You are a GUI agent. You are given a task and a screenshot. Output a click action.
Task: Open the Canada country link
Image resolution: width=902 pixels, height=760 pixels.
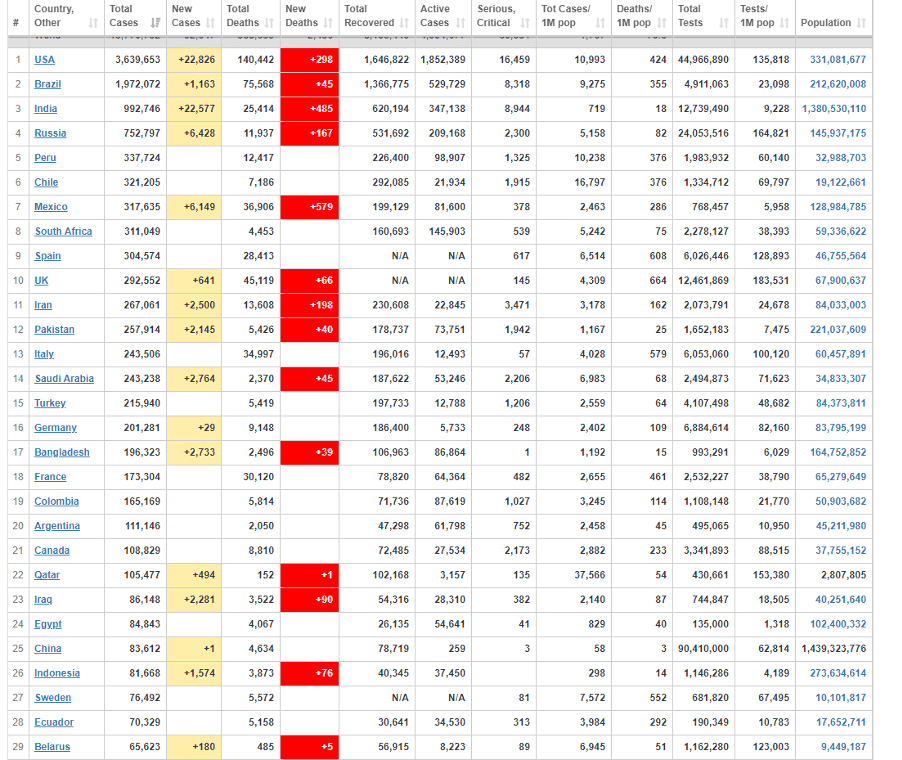click(52, 551)
